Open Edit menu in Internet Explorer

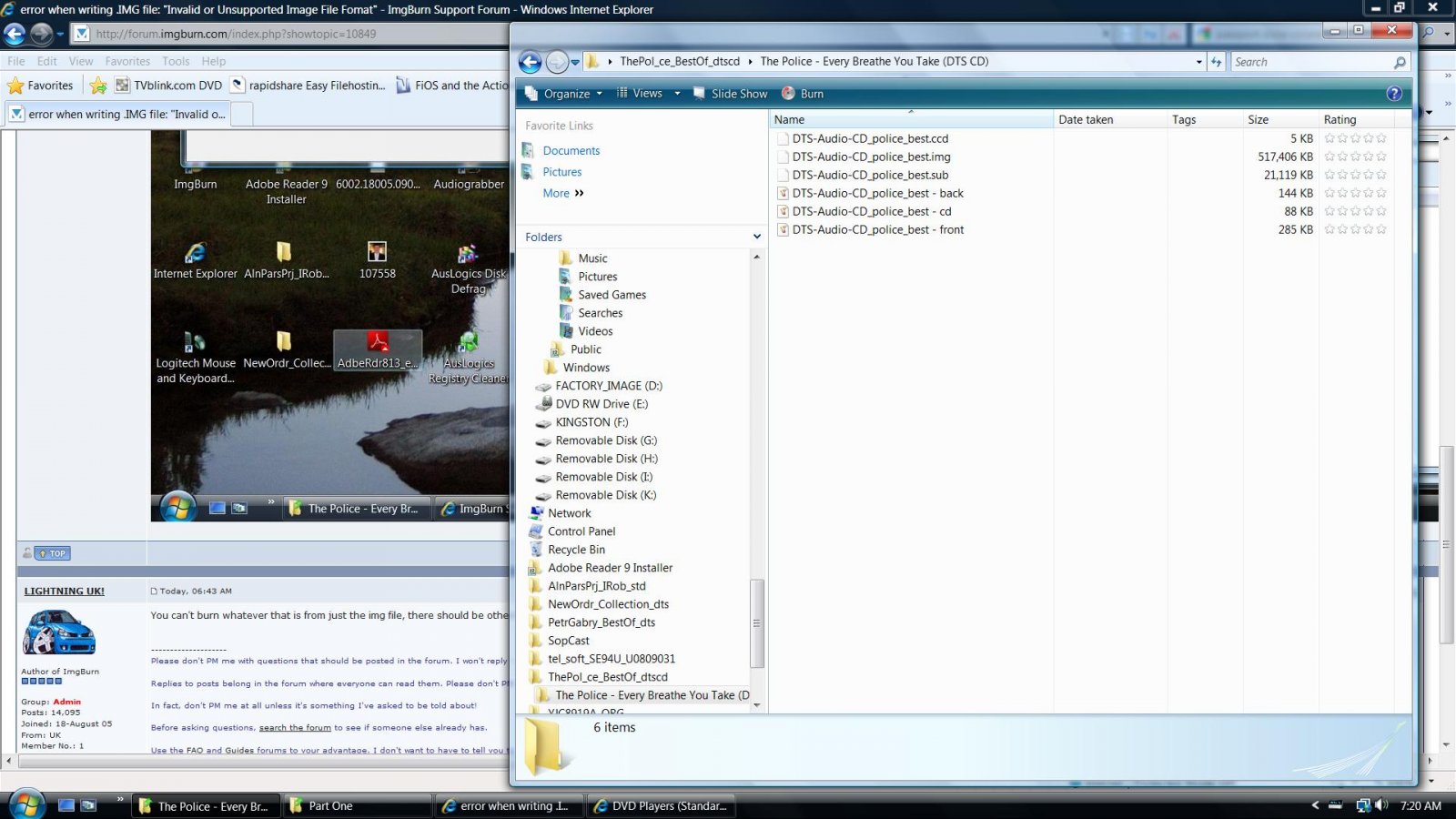tap(47, 61)
